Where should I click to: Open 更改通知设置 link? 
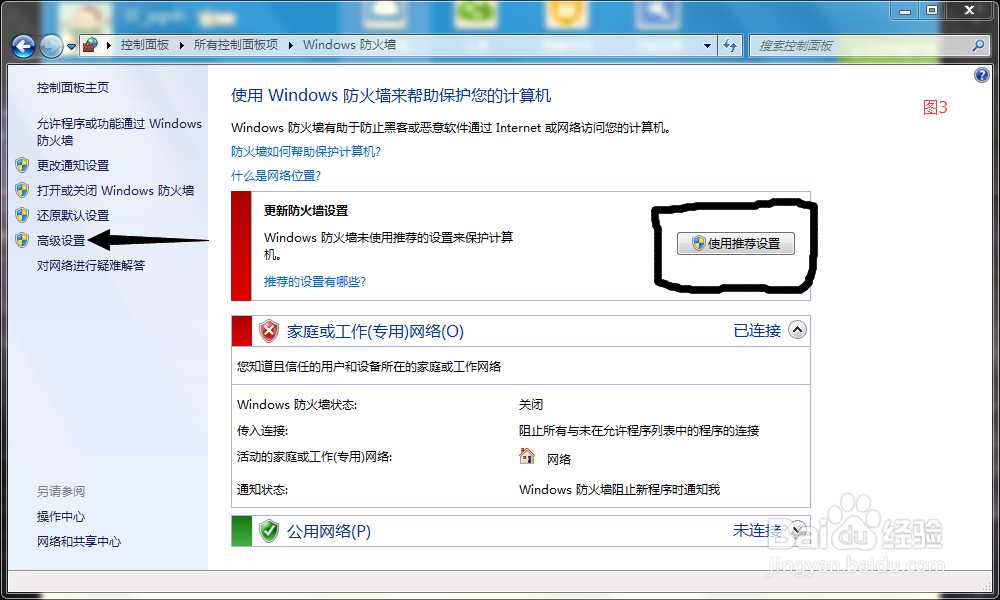point(73,165)
